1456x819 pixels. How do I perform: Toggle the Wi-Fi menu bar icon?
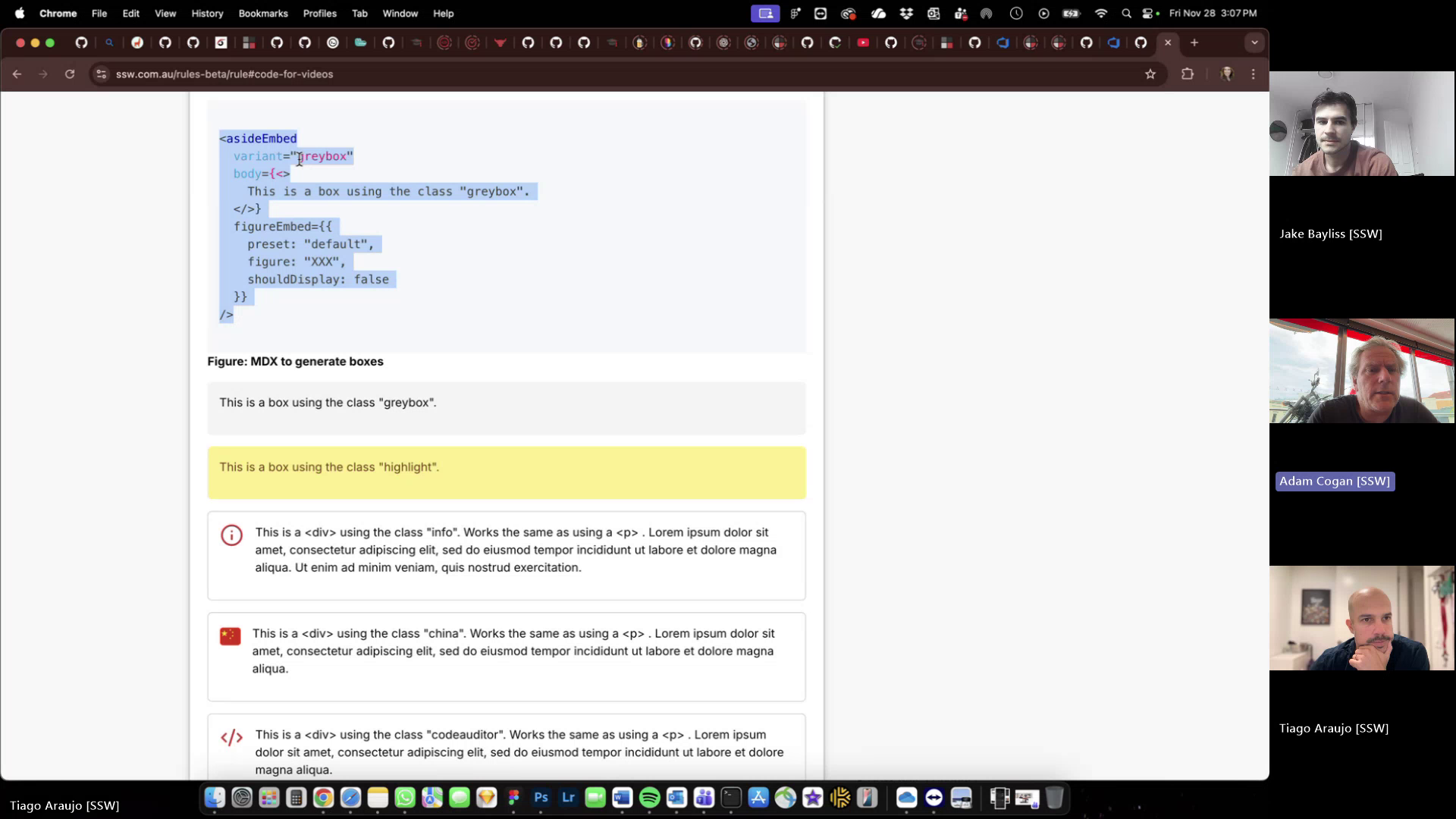coord(1100,13)
